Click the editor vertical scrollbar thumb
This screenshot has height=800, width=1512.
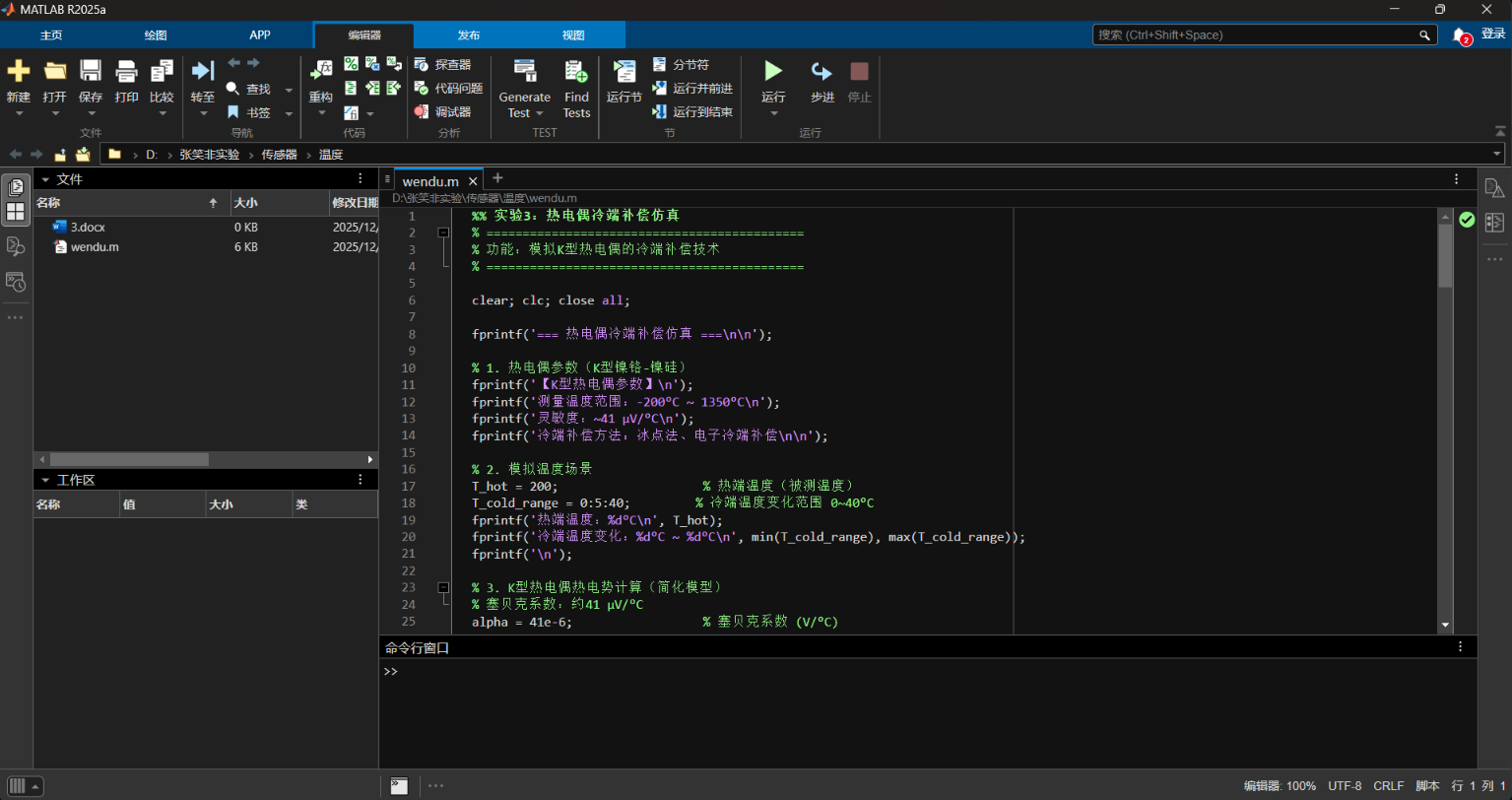point(1445,254)
